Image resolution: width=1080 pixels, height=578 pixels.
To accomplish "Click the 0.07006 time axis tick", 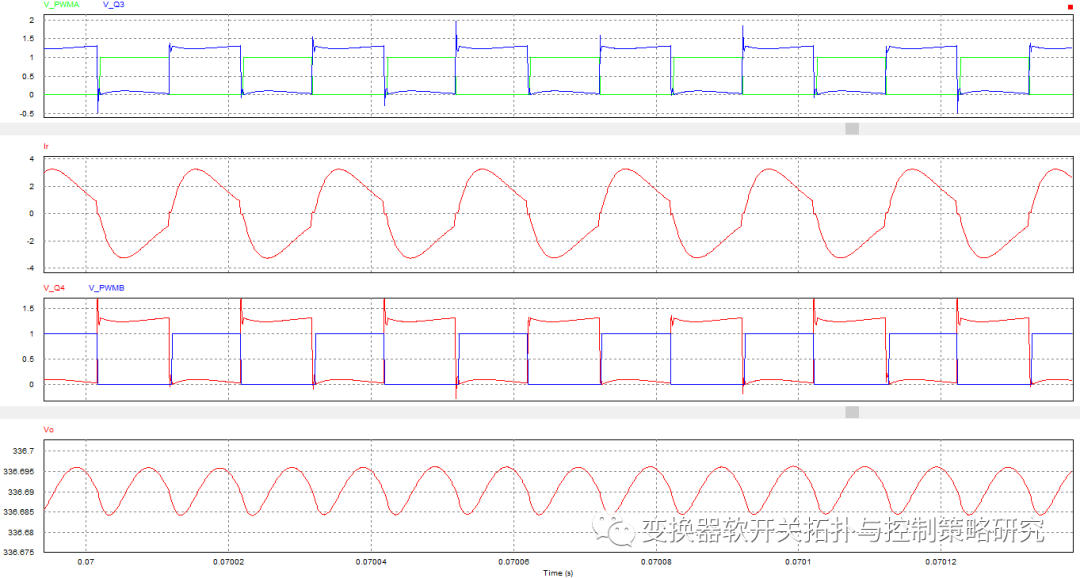I will click(x=515, y=562).
